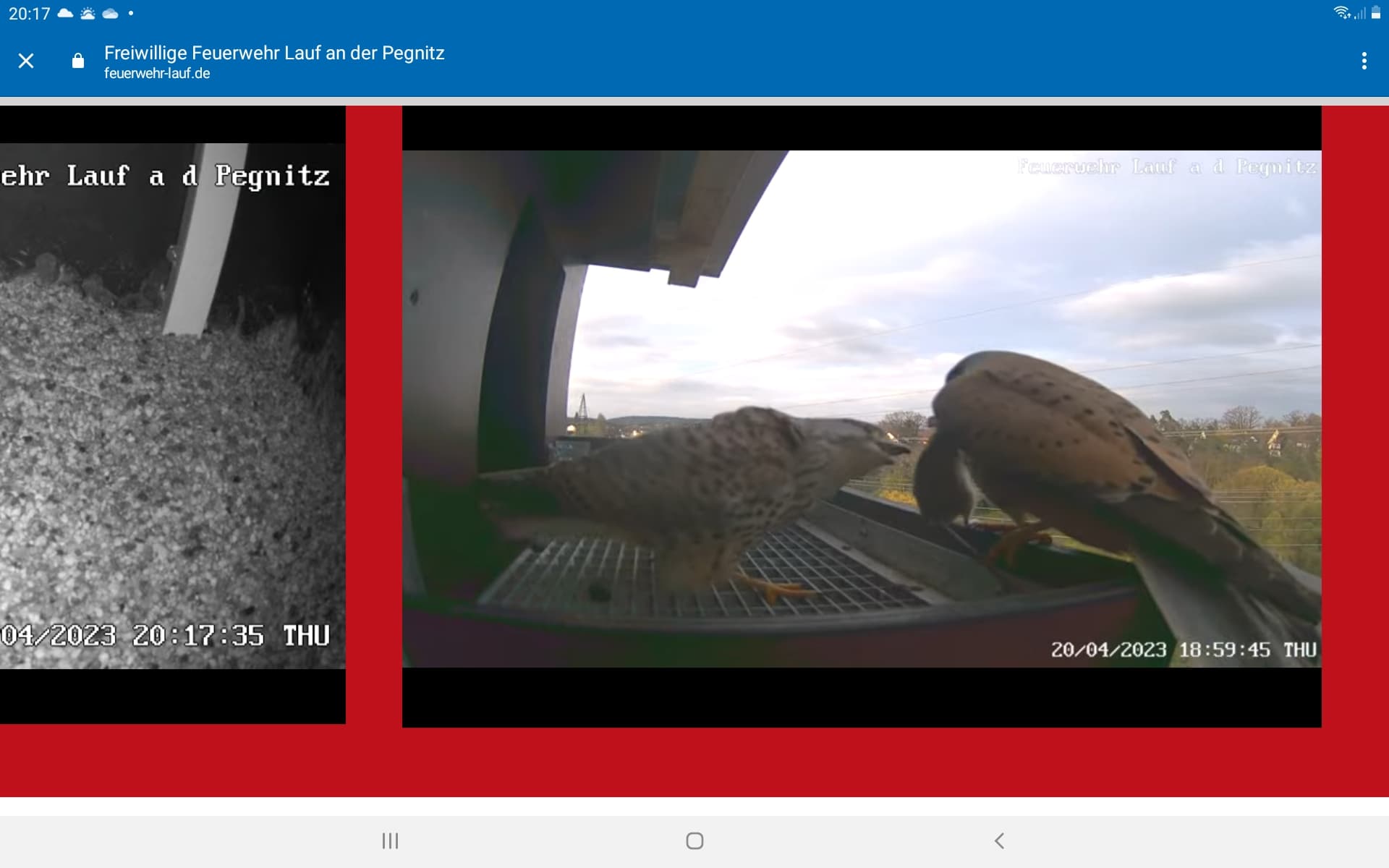The image size is (1389, 868).
Task: Open recent apps from navigation bar
Action: click(x=390, y=841)
